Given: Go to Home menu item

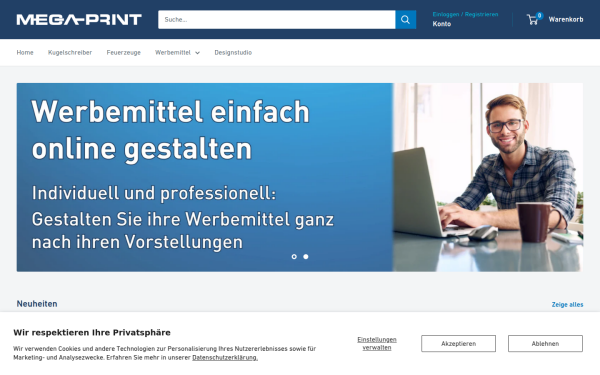Looking at the screenshot, I should 25,52.
